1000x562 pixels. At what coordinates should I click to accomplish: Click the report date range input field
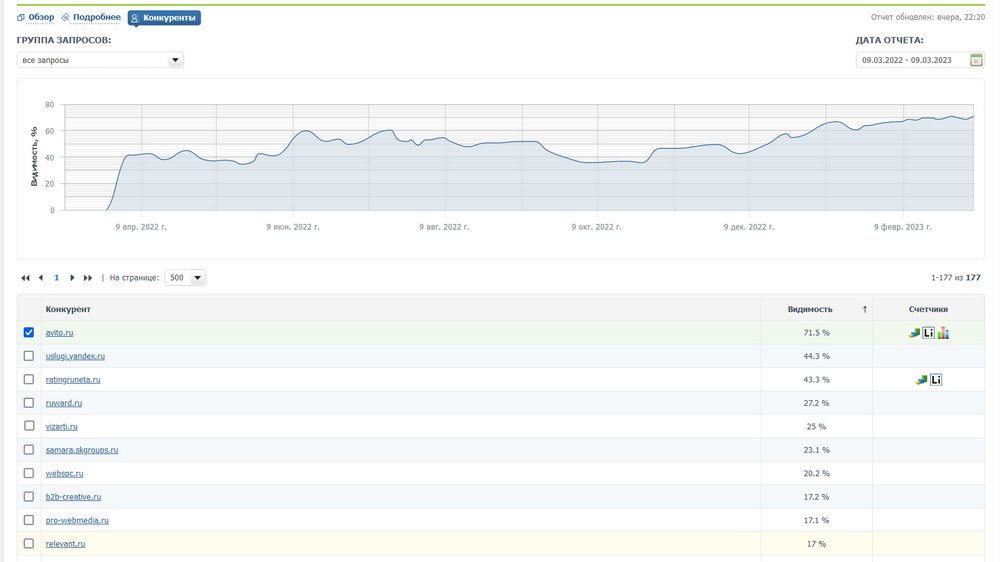[912, 60]
